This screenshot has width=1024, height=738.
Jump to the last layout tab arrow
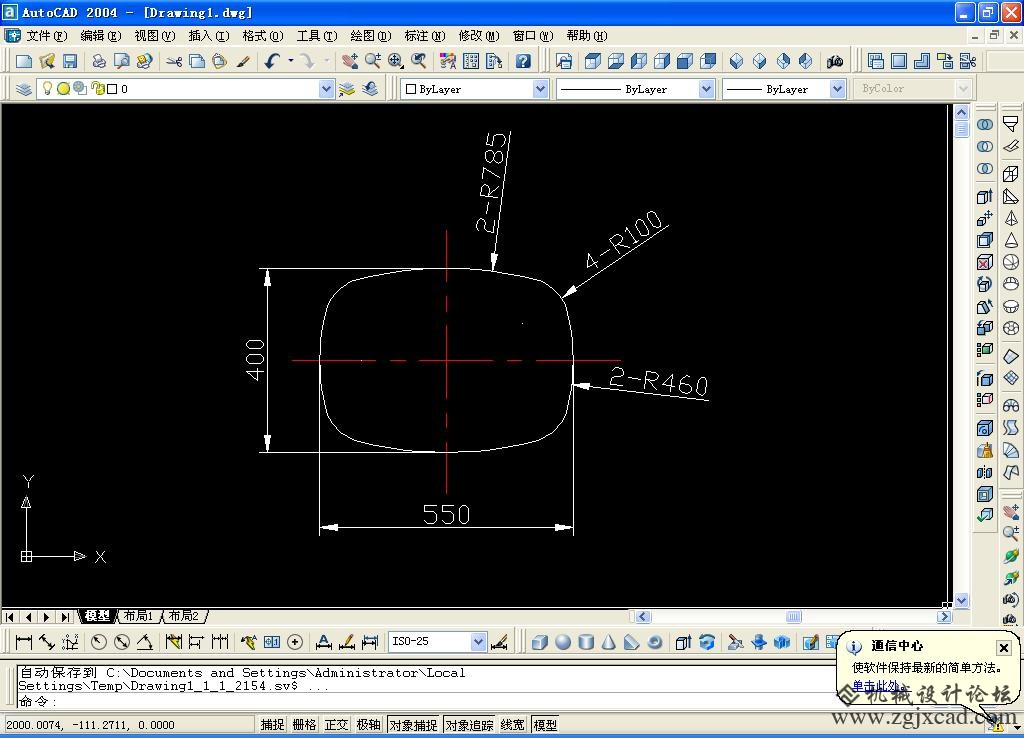point(65,617)
